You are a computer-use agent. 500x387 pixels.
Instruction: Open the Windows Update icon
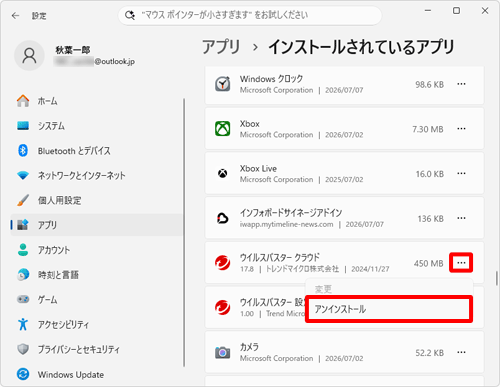23,374
